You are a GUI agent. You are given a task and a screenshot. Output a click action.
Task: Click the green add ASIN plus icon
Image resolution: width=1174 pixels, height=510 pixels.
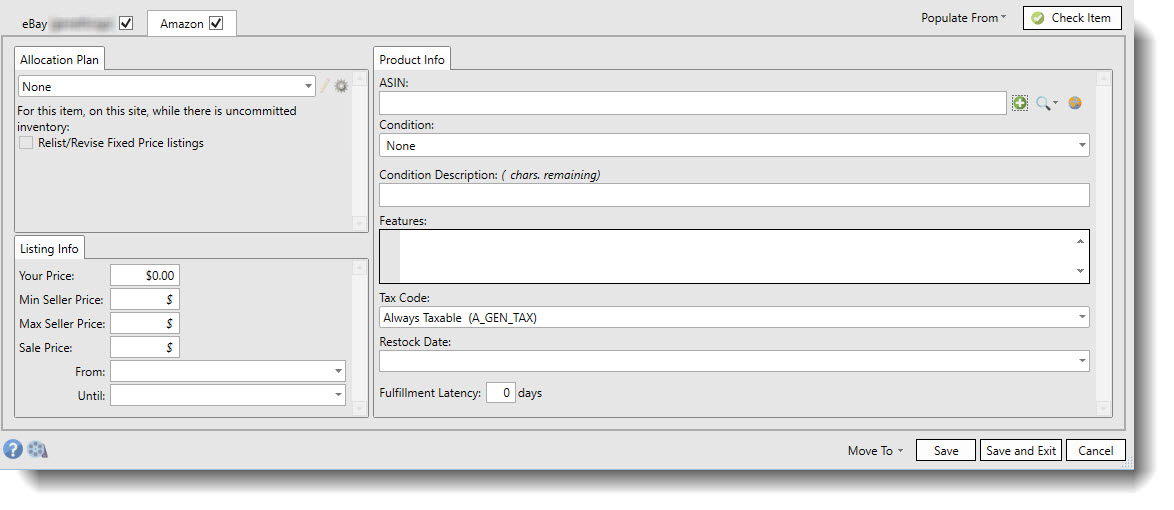click(x=1019, y=103)
